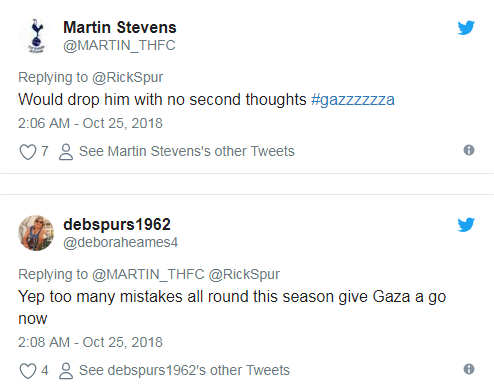Viewport: 494px width, 390px height.
Task: Open 2:06 AM - Oct 25, 2018 timestamp
Action: (90, 123)
